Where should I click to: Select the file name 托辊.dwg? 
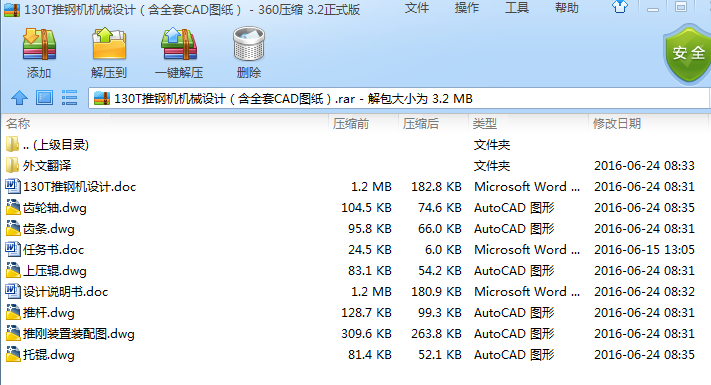click(49, 355)
